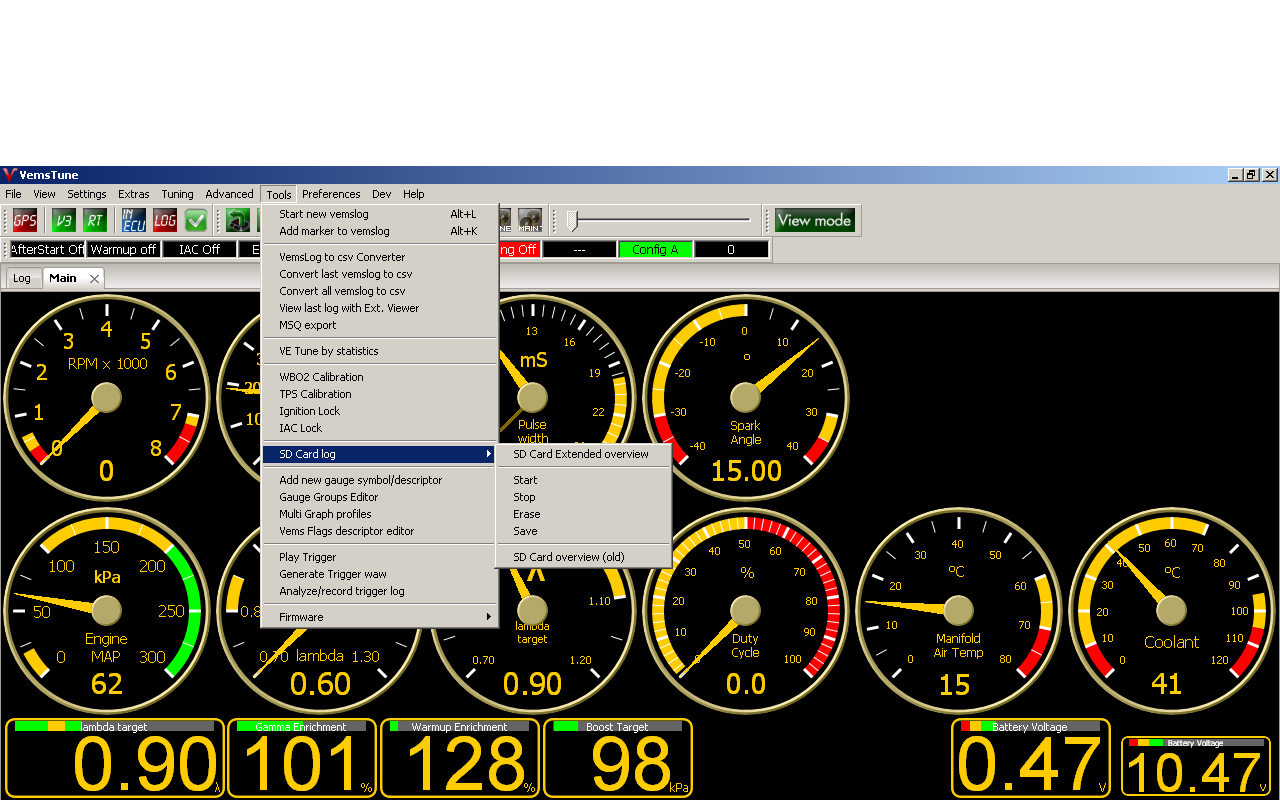Open the View menu

pos(44,194)
